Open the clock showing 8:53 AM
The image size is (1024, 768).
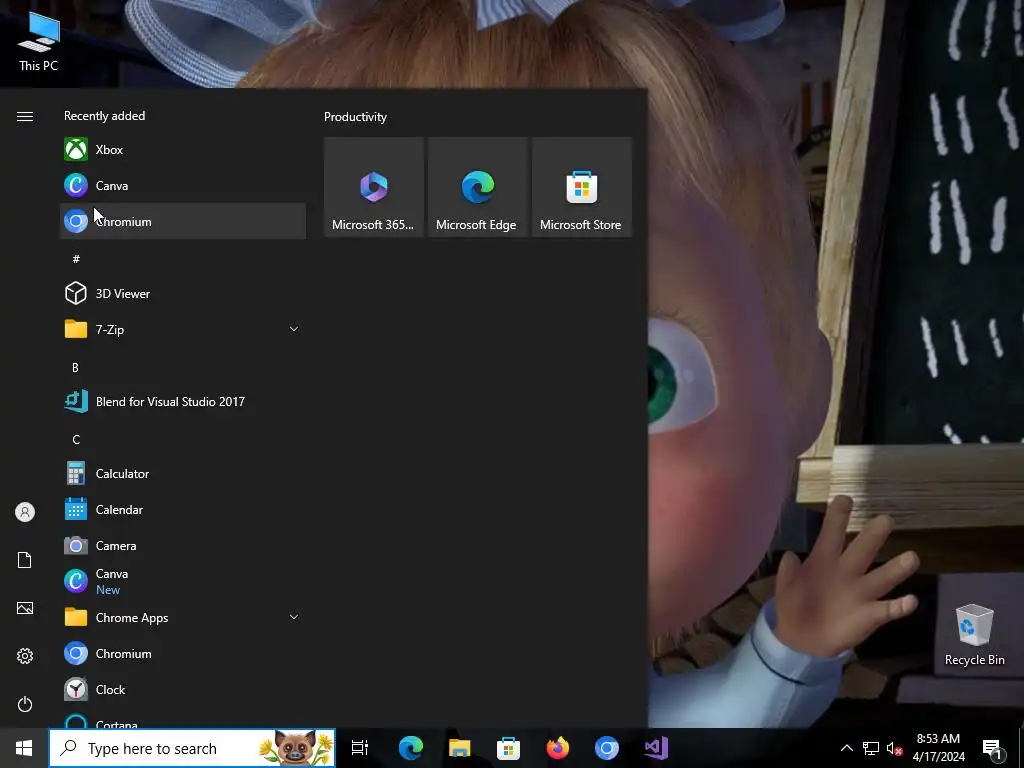(x=938, y=748)
